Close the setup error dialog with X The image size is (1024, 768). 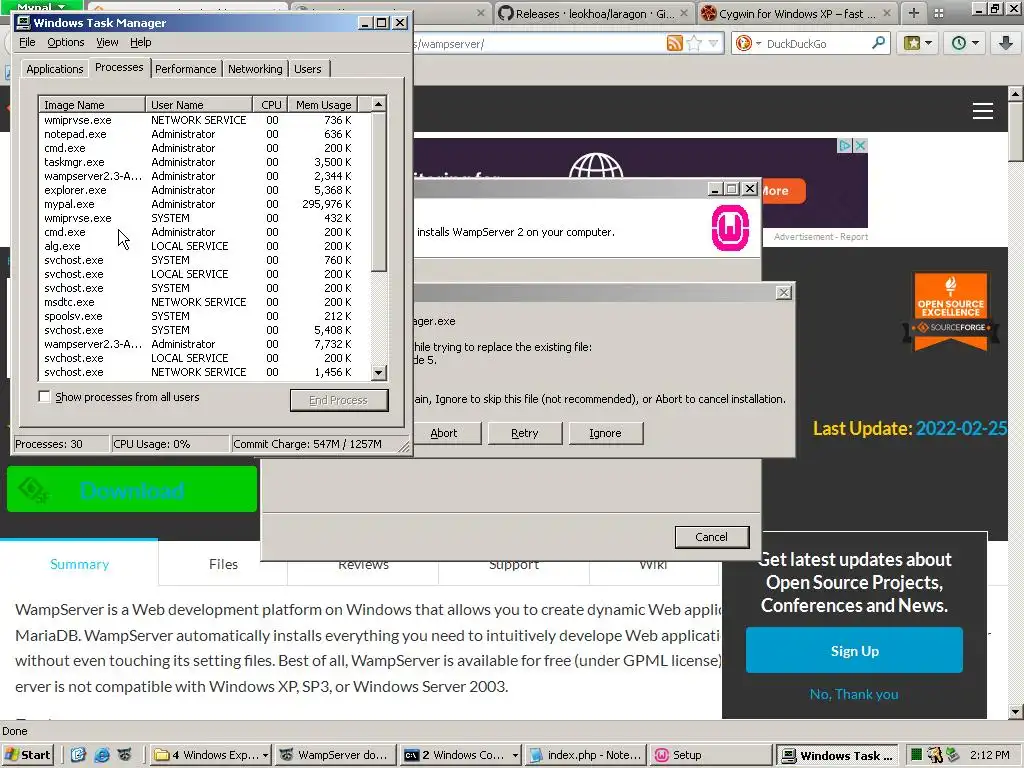784,293
